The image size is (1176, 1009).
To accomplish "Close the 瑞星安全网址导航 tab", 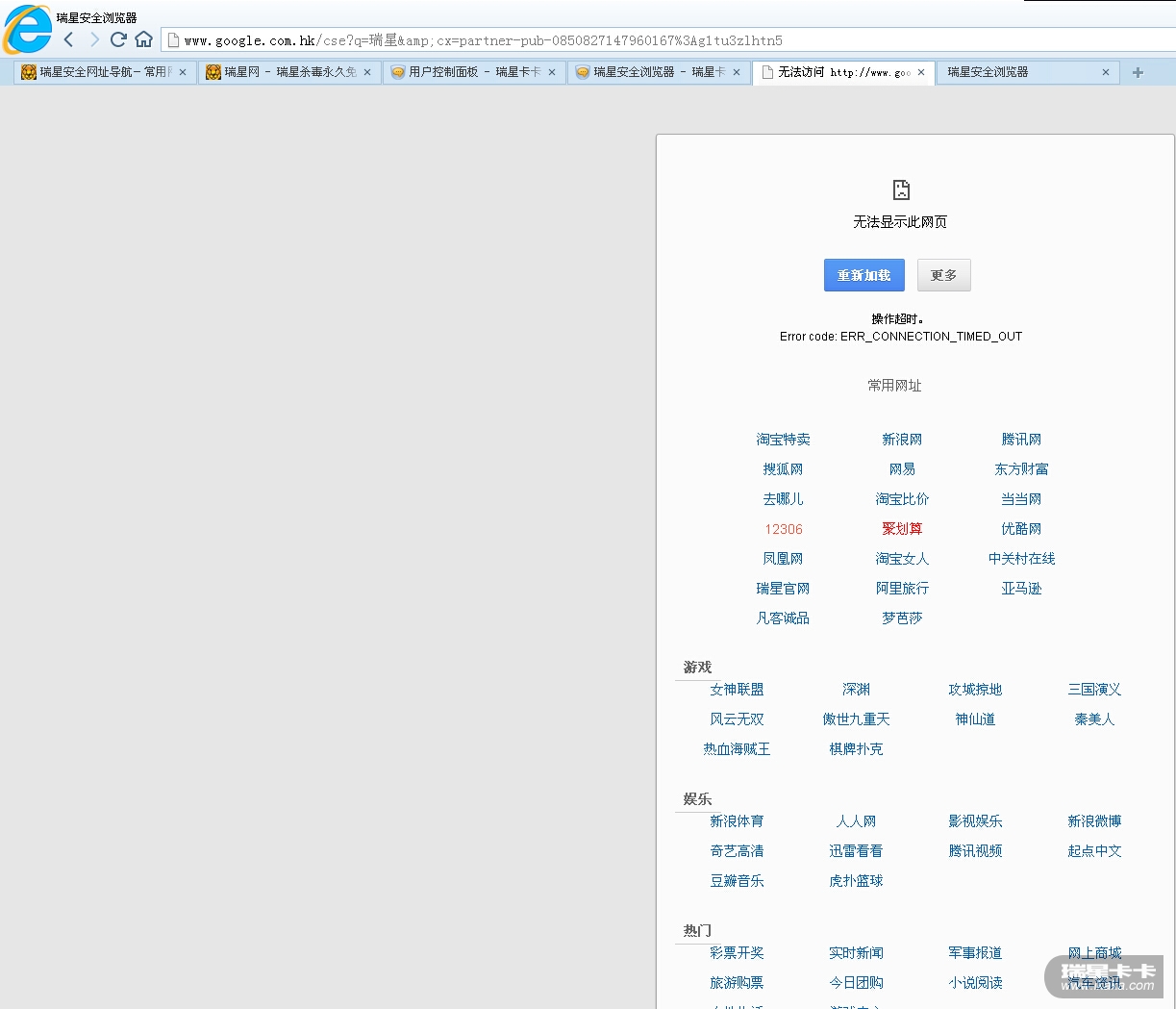I will pyautogui.click(x=183, y=72).
